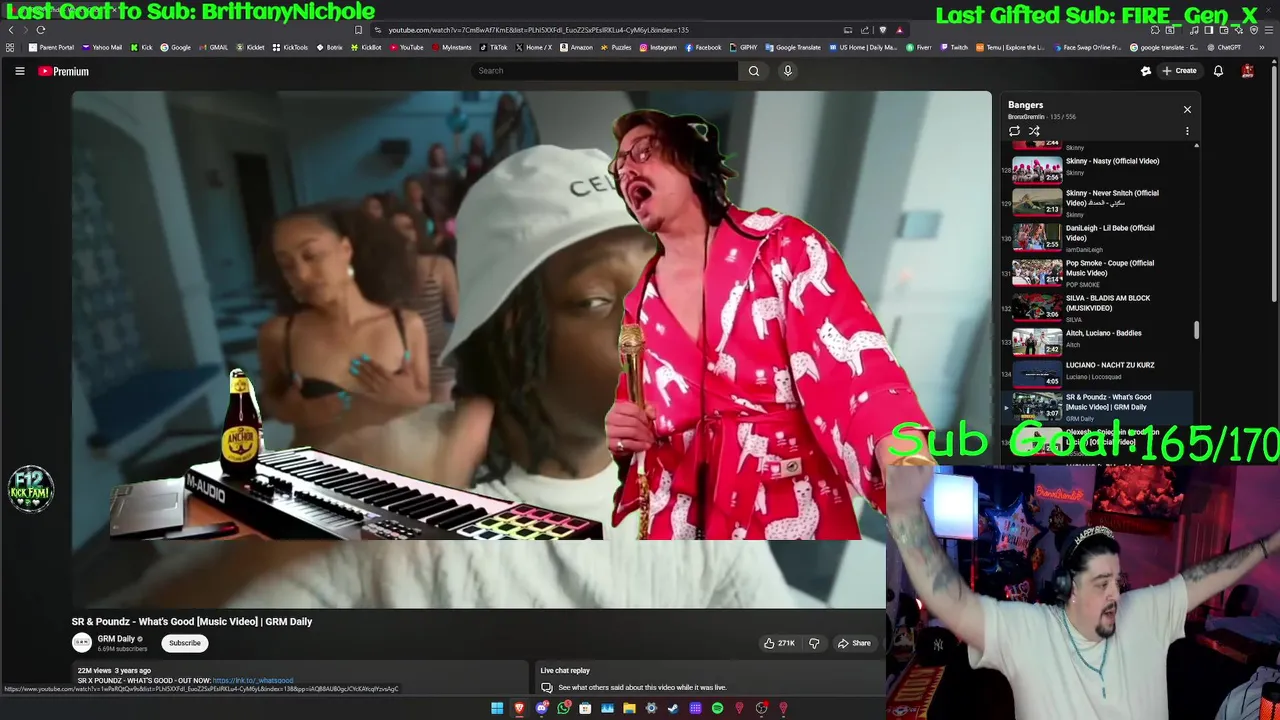Open the YouTube guide hamburger menu
Image resolution: width=1280 pixels, height=720 pixels.
tap(20, 71)
